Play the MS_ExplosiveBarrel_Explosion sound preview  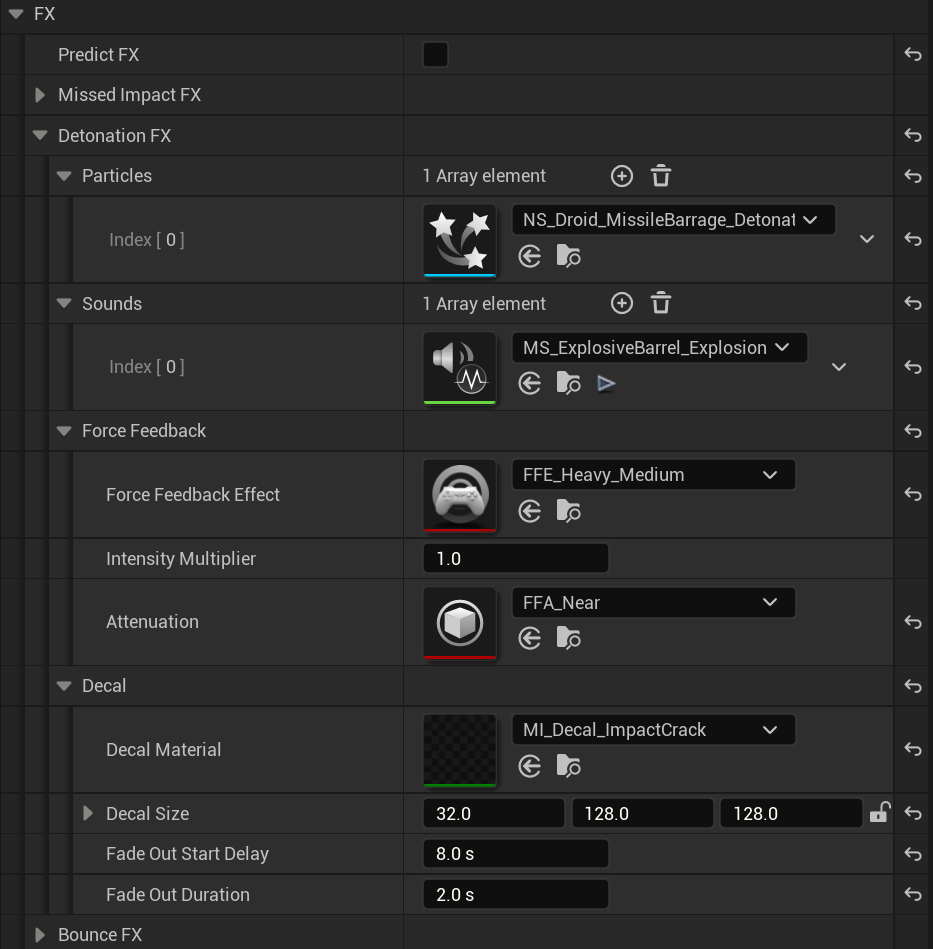pyautogui.click(x=606, y=384)
